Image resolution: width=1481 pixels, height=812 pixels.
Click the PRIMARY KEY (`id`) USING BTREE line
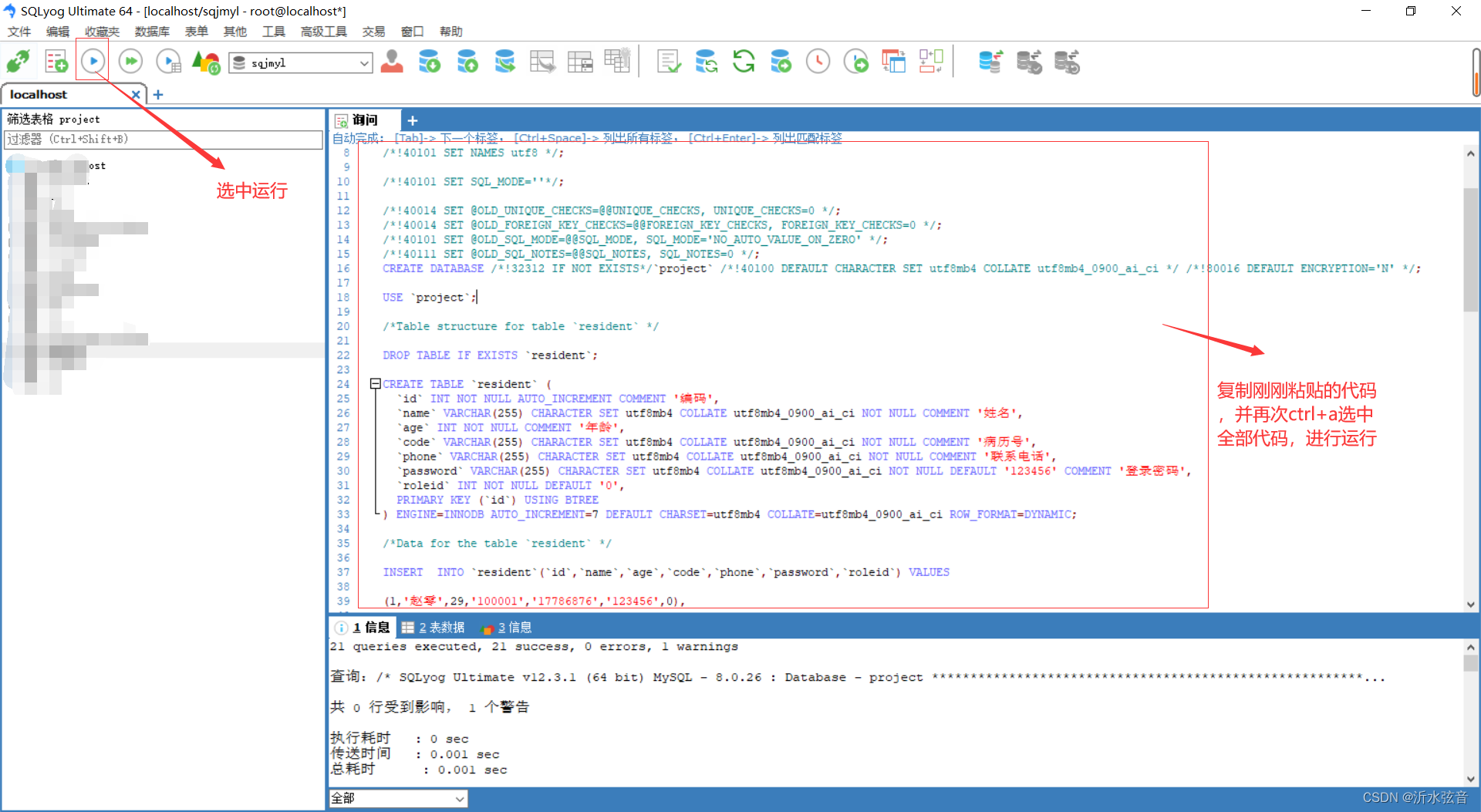(x=498, y=500)
